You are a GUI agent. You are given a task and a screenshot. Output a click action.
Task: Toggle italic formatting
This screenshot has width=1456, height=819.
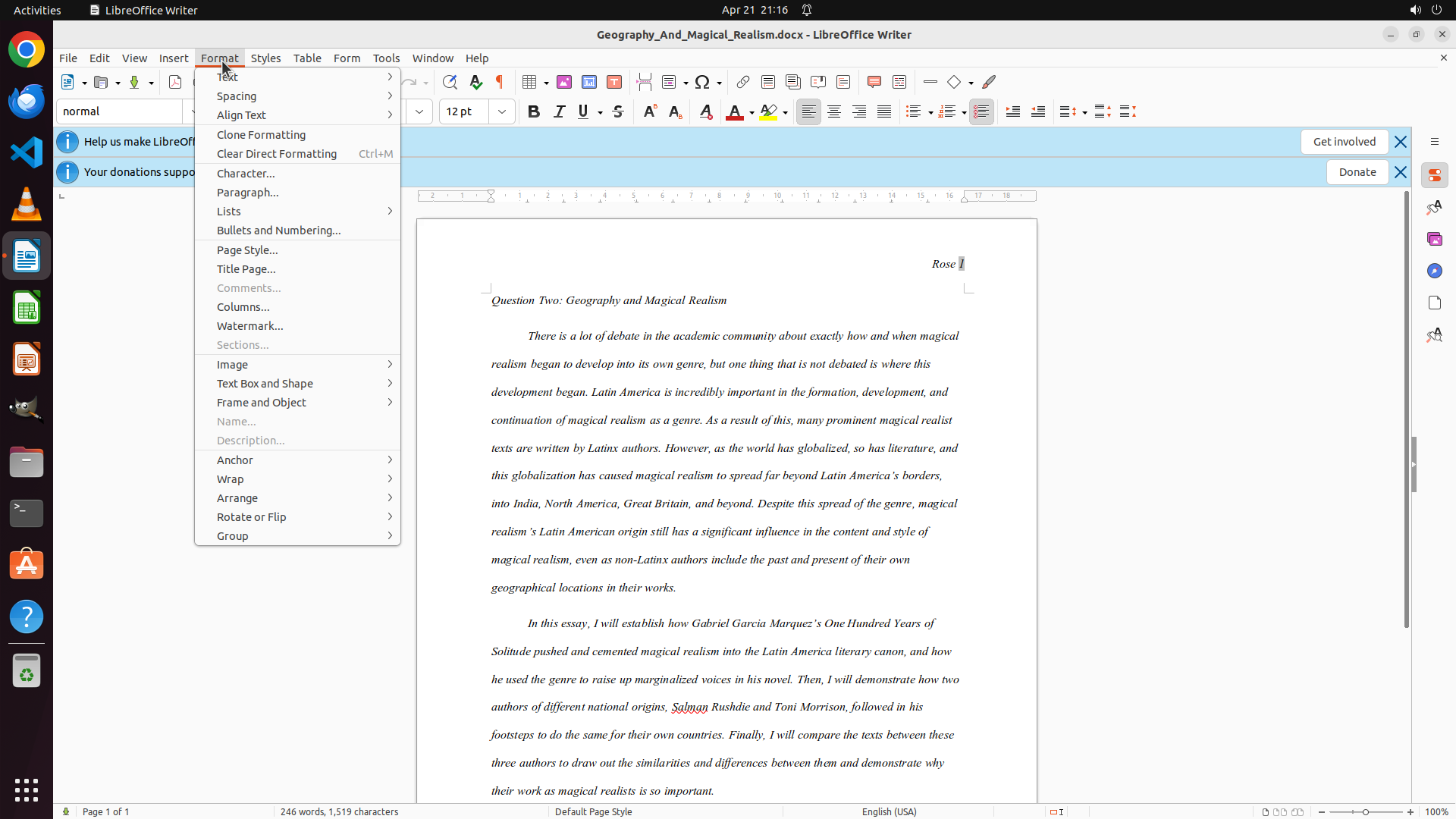click(x=559, y=111)
